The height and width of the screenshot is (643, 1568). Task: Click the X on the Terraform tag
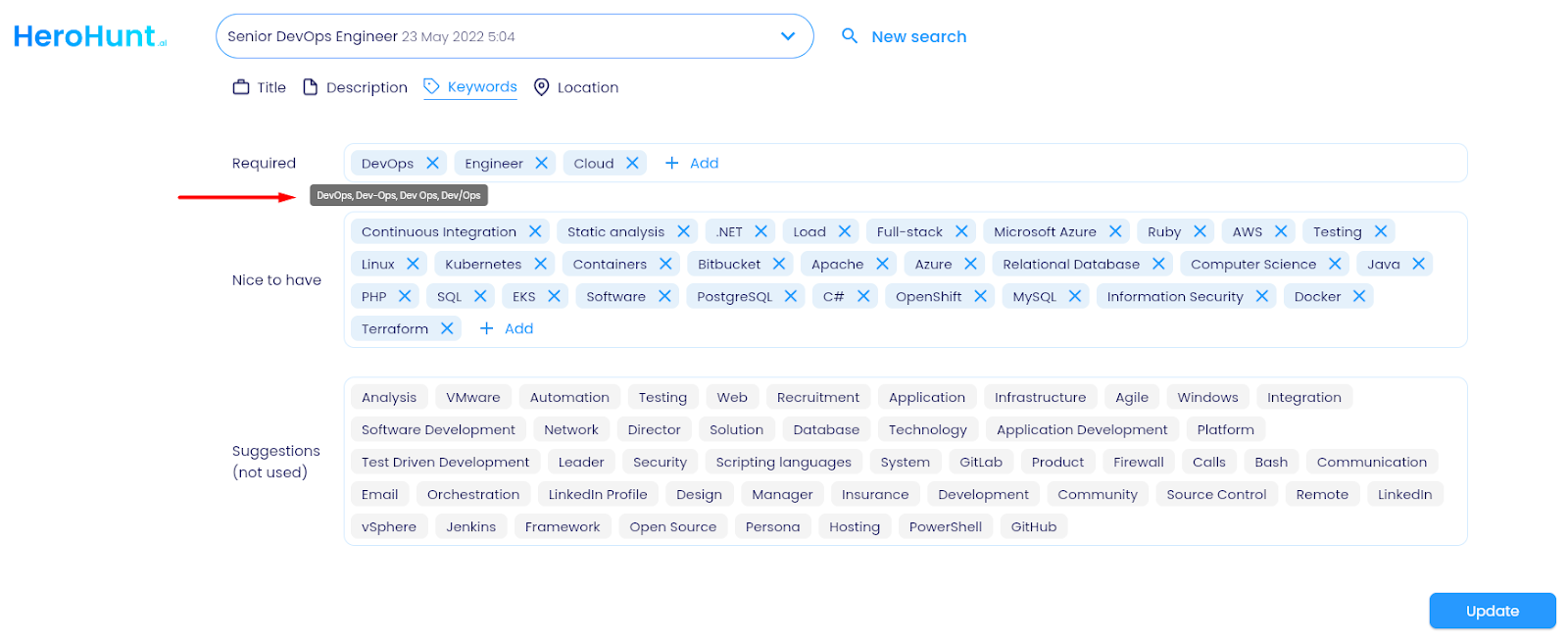tap(447, 328)
